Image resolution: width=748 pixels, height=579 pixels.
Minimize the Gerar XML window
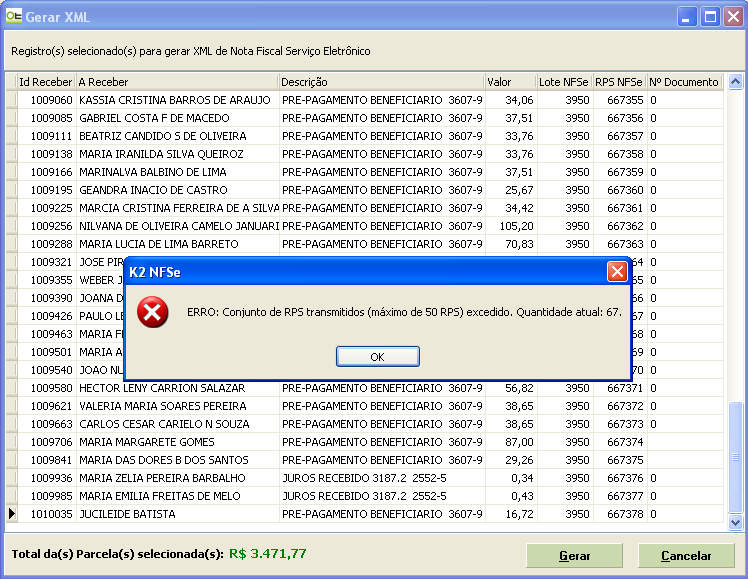coord(687,17)
